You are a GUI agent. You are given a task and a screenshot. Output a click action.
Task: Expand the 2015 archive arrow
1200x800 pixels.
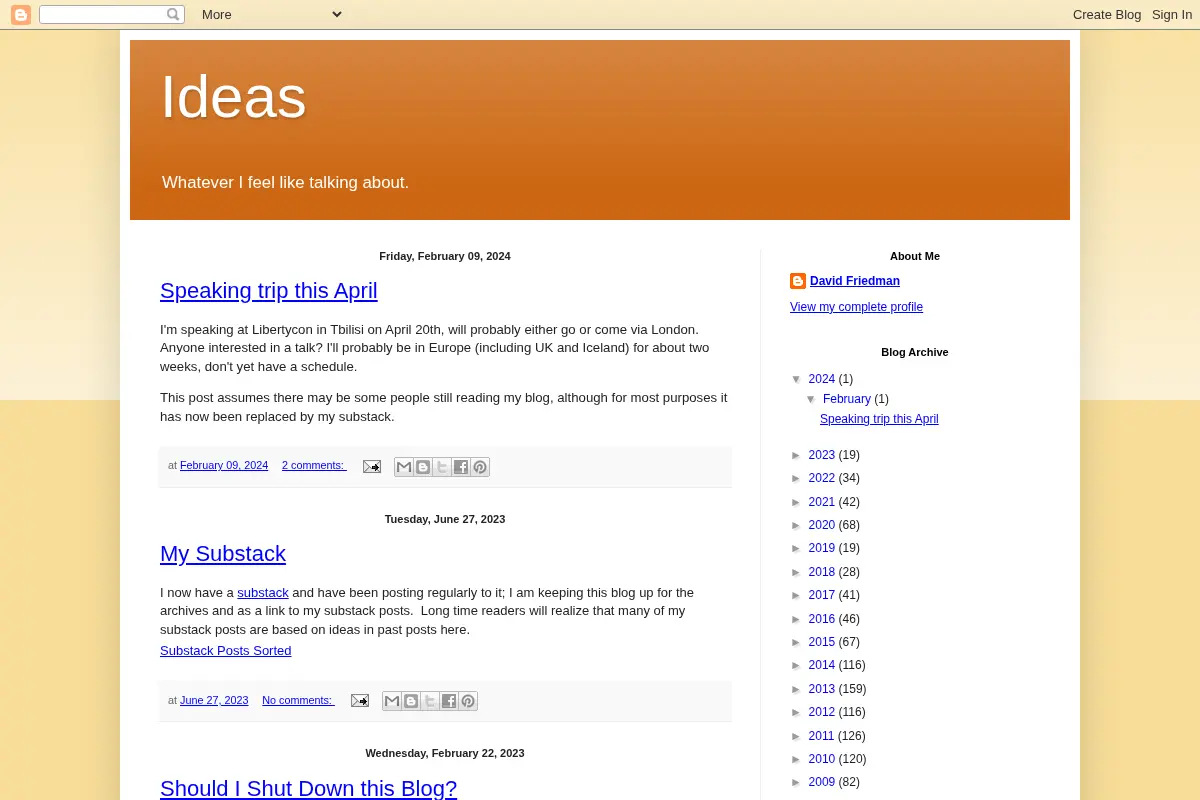click(797, 642)
